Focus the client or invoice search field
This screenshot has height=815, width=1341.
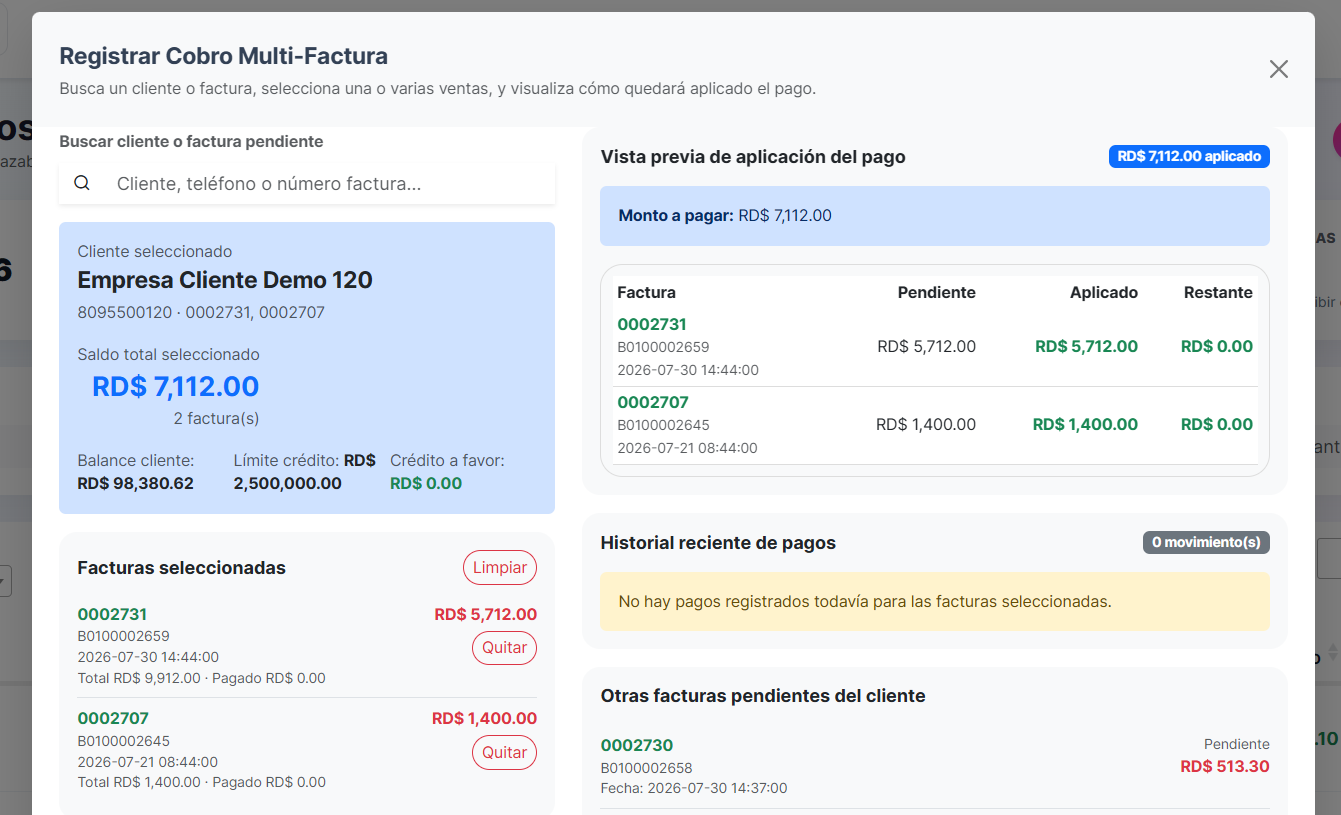coord(307,184)
